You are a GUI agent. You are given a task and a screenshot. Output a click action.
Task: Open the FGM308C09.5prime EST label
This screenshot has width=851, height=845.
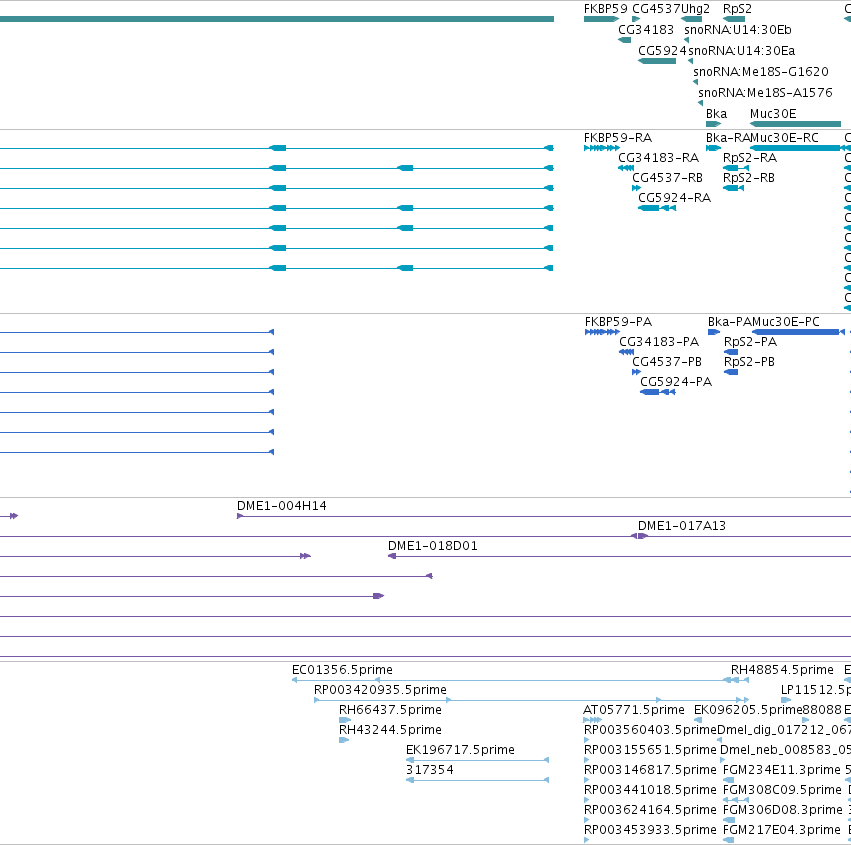782,790
